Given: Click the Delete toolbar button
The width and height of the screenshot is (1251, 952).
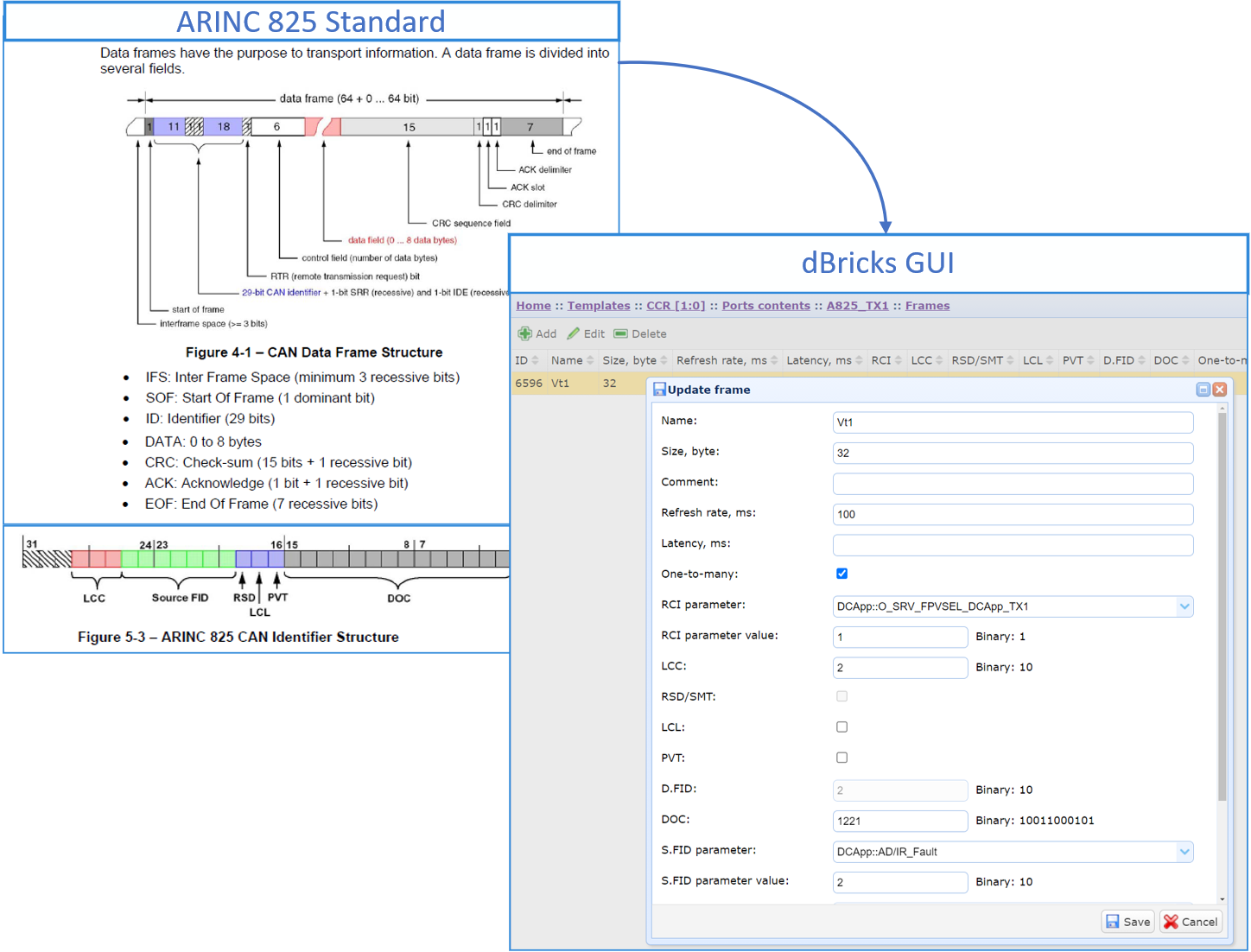Looking at the screenshot, I should pyautogui.click(x=640, y=333).
